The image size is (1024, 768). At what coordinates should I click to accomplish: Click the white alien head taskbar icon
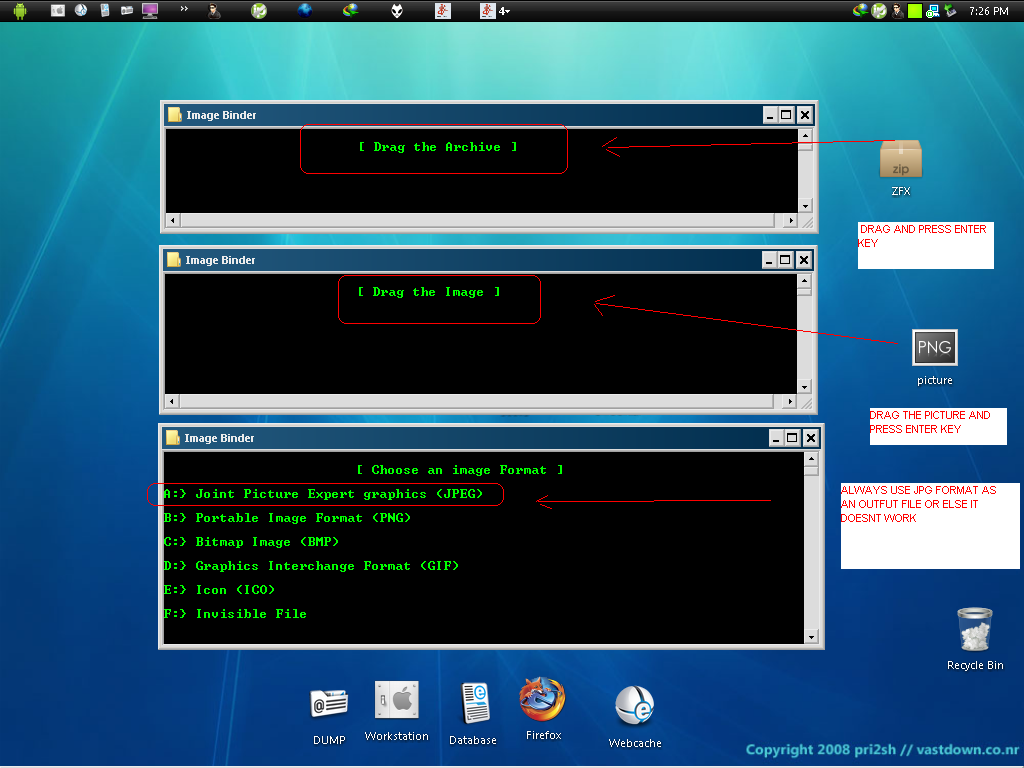coord(397,10)
